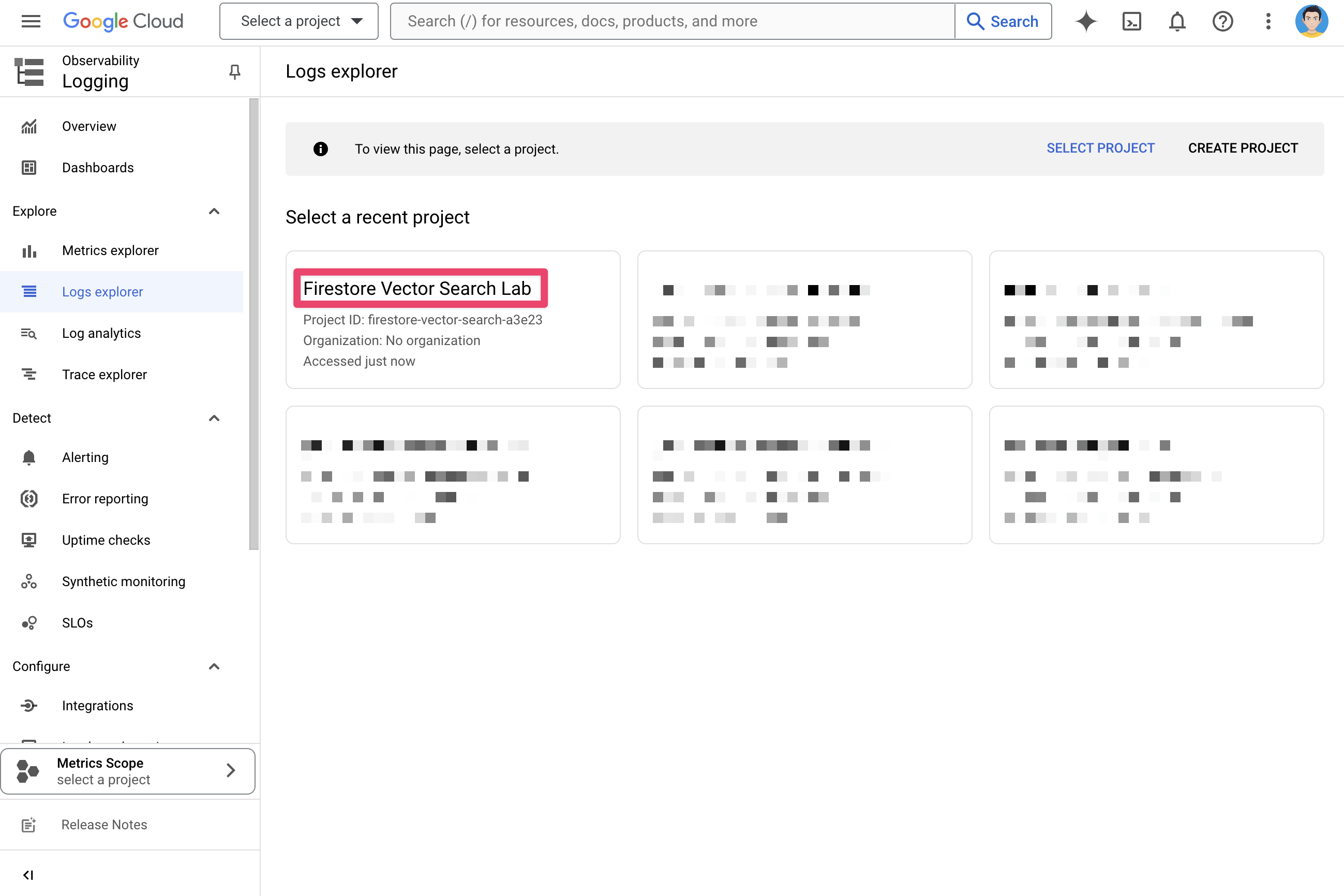Expand the Metrics Scope chevron arrow

(x=230, y=770)
